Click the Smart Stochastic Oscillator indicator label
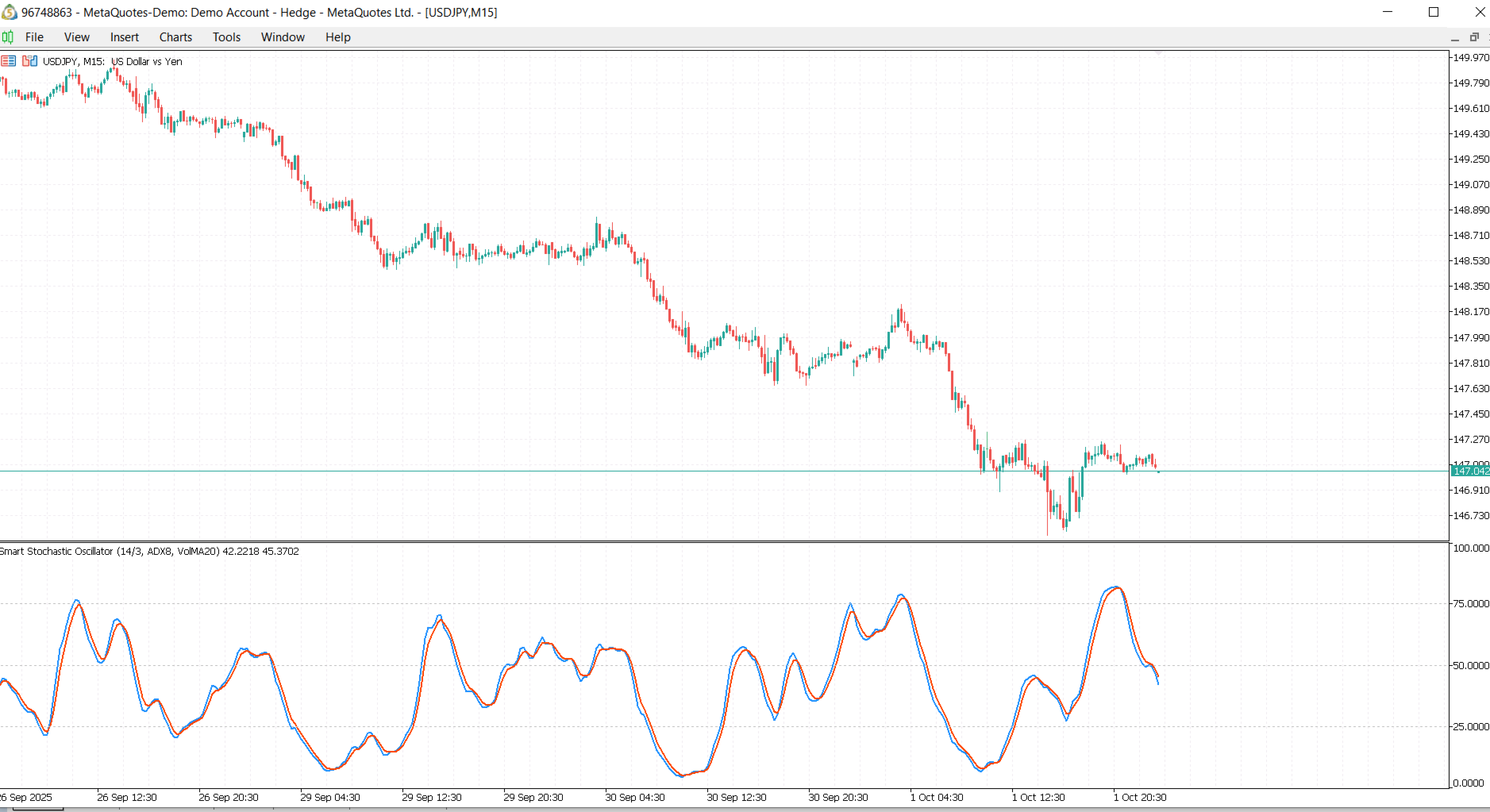The height and width of the screenshot is (812, 1490). click(x=149, y=551)
